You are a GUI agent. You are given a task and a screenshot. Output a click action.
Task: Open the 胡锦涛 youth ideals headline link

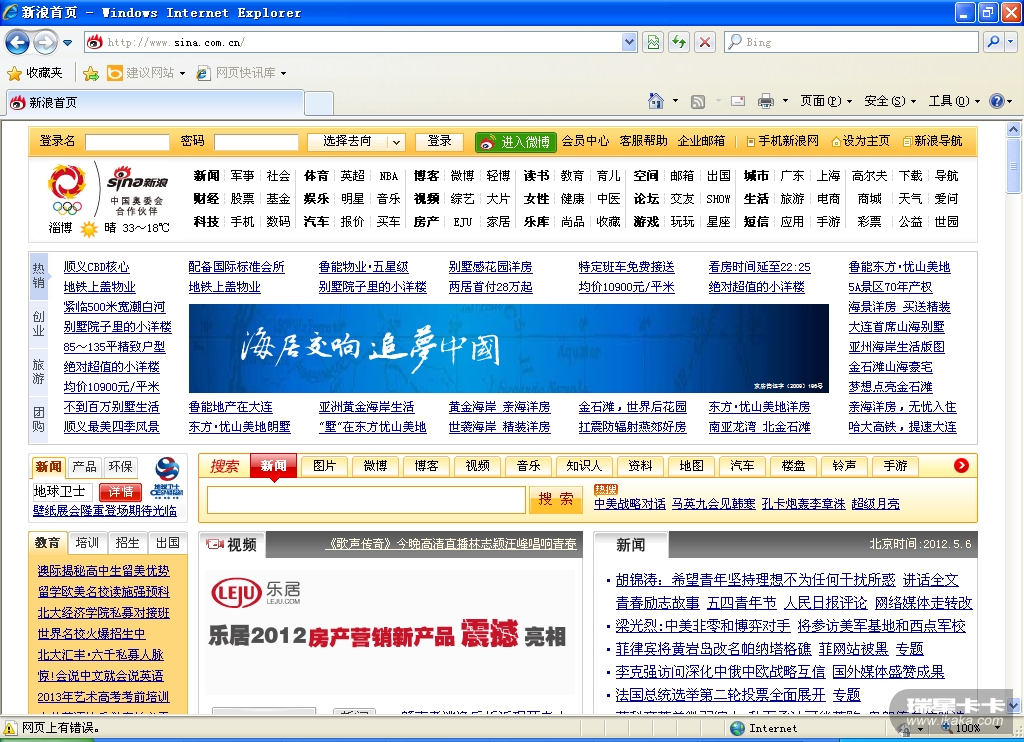[756, 579]
